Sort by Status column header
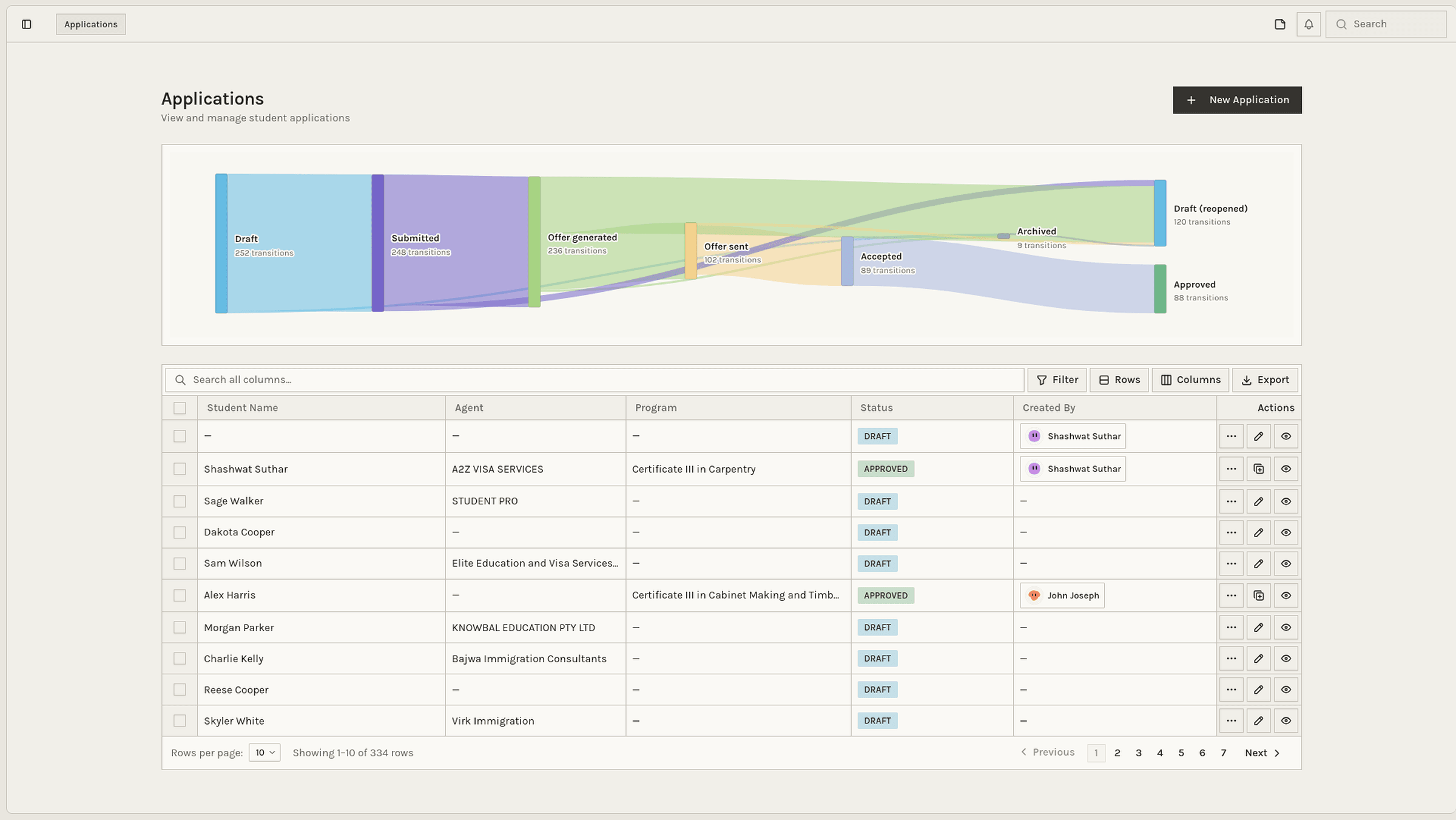This screenshot has width=1456, height=820. [876, 408]
